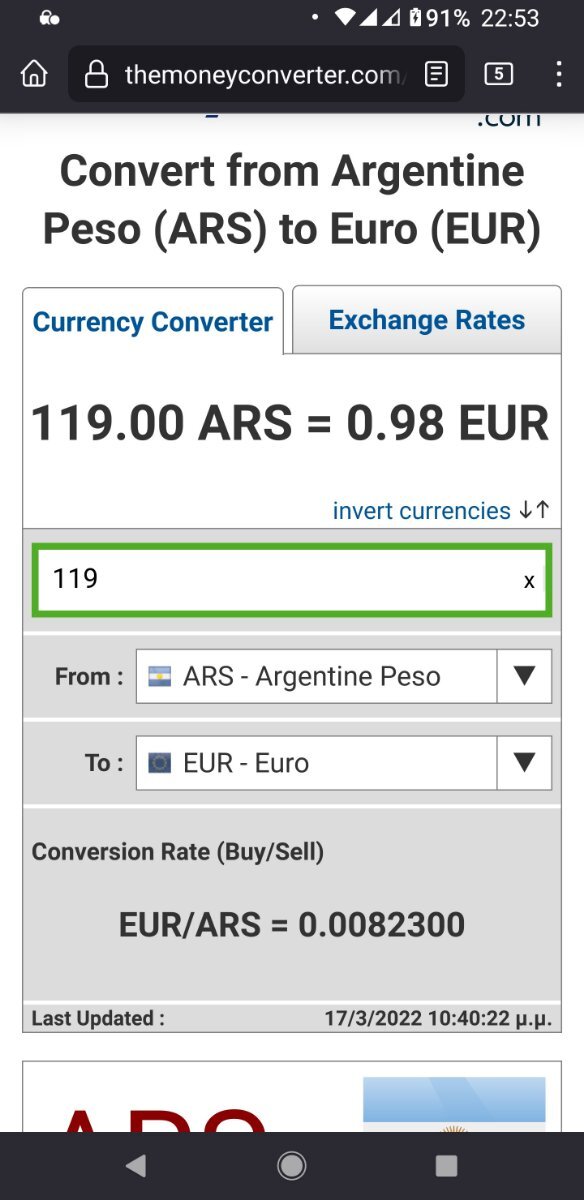Screen dimensions: 584x1200
Task: Expand the To currency dropdown arrow
Action: (x=524, y=763)
